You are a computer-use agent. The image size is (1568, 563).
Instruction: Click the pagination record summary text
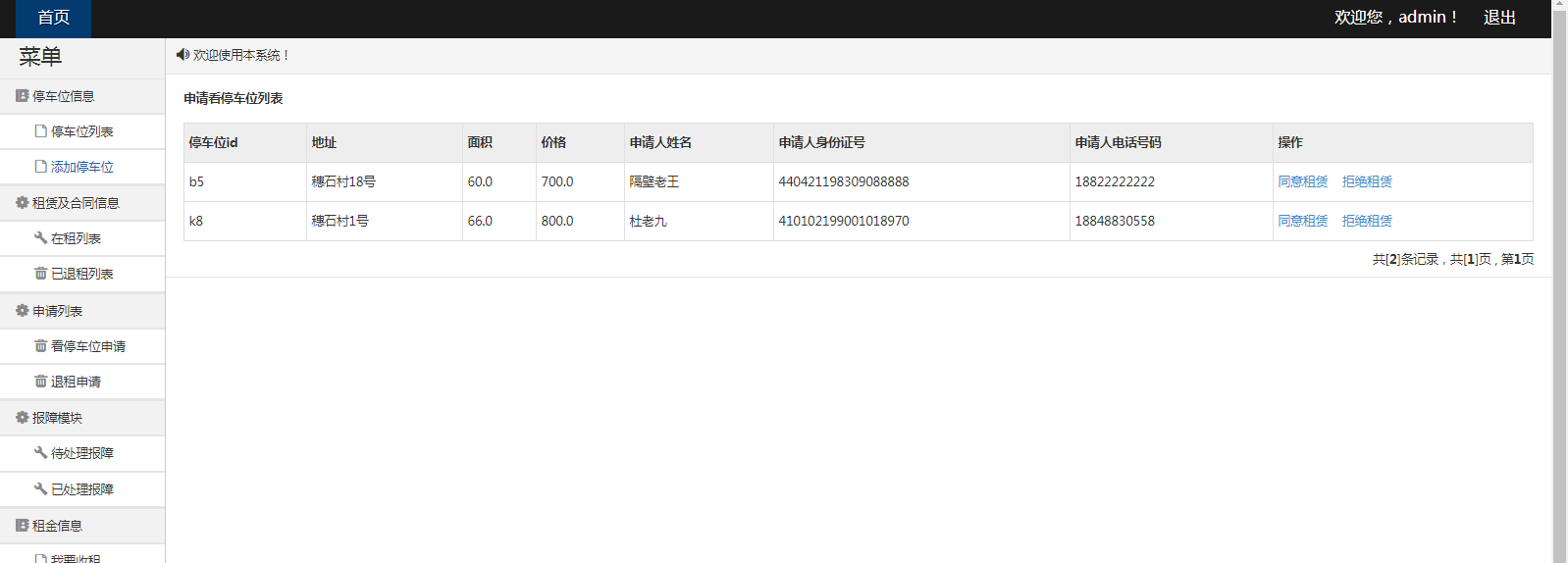tap(1452, 259)
